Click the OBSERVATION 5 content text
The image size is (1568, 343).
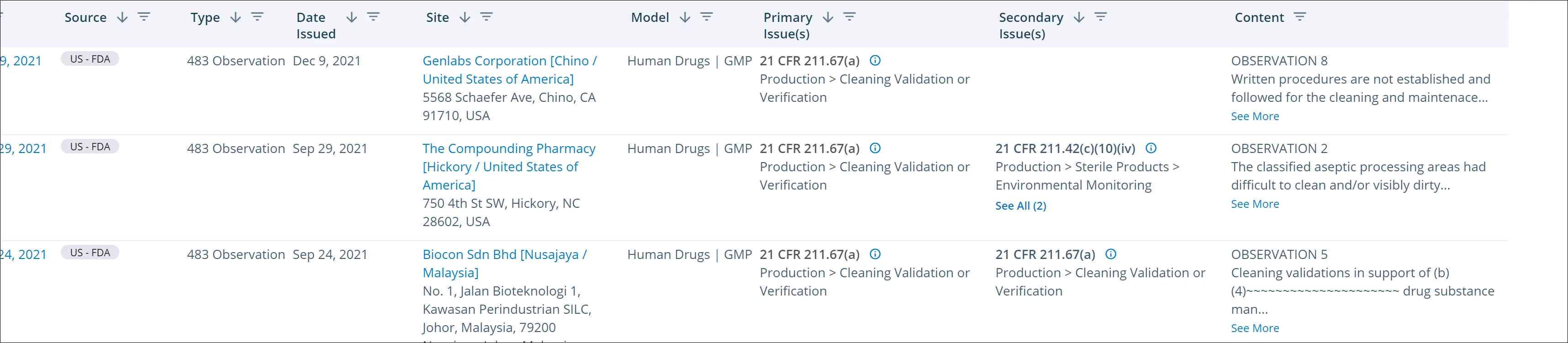click(x=1362, y=282)
